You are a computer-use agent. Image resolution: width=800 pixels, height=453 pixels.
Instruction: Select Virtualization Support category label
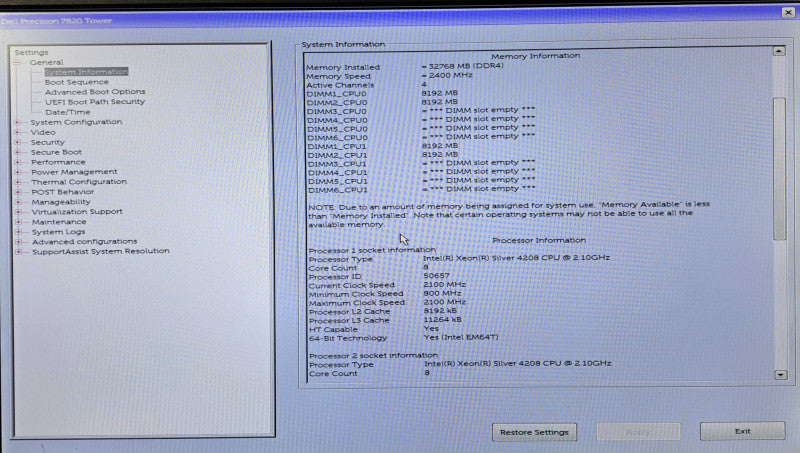[77, 212]
